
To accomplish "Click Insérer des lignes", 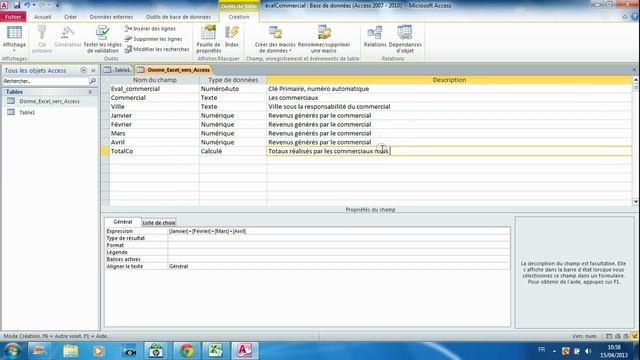I will coord(150,29).
